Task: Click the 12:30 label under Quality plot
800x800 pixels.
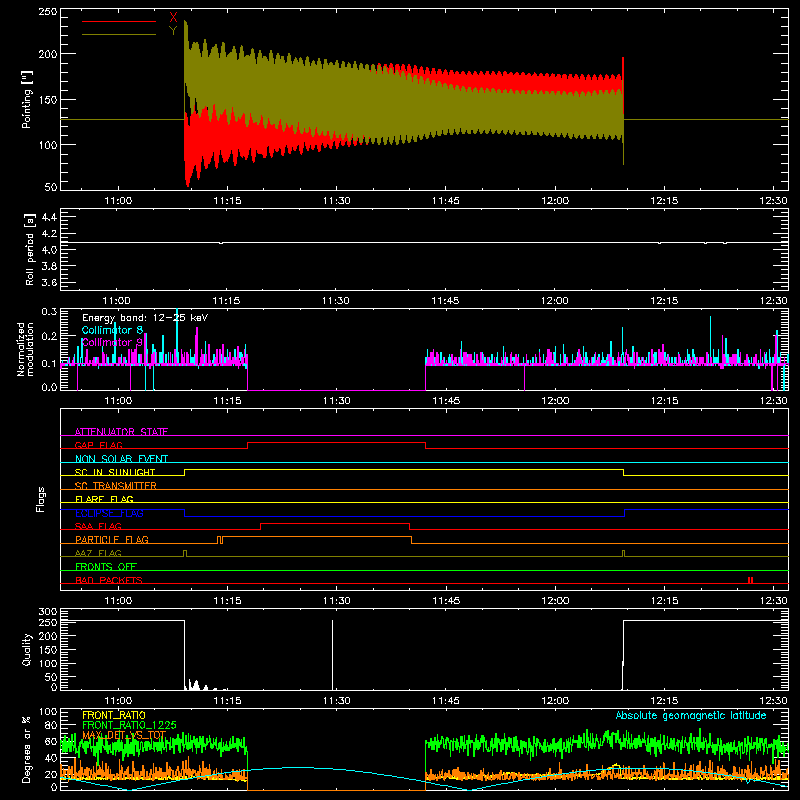Action: 773,701
